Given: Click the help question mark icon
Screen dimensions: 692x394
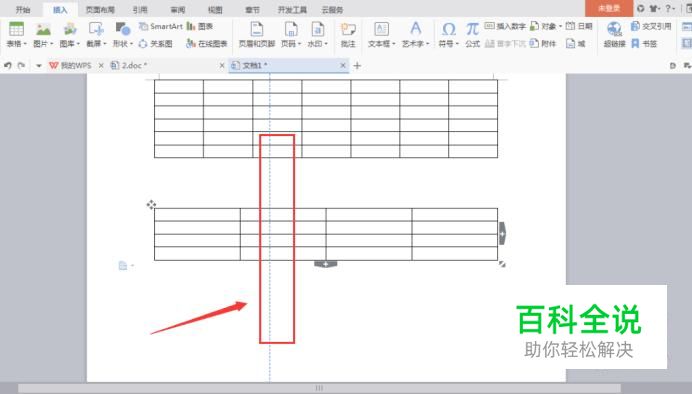Looking at the screenshot, I should (668, 8).
